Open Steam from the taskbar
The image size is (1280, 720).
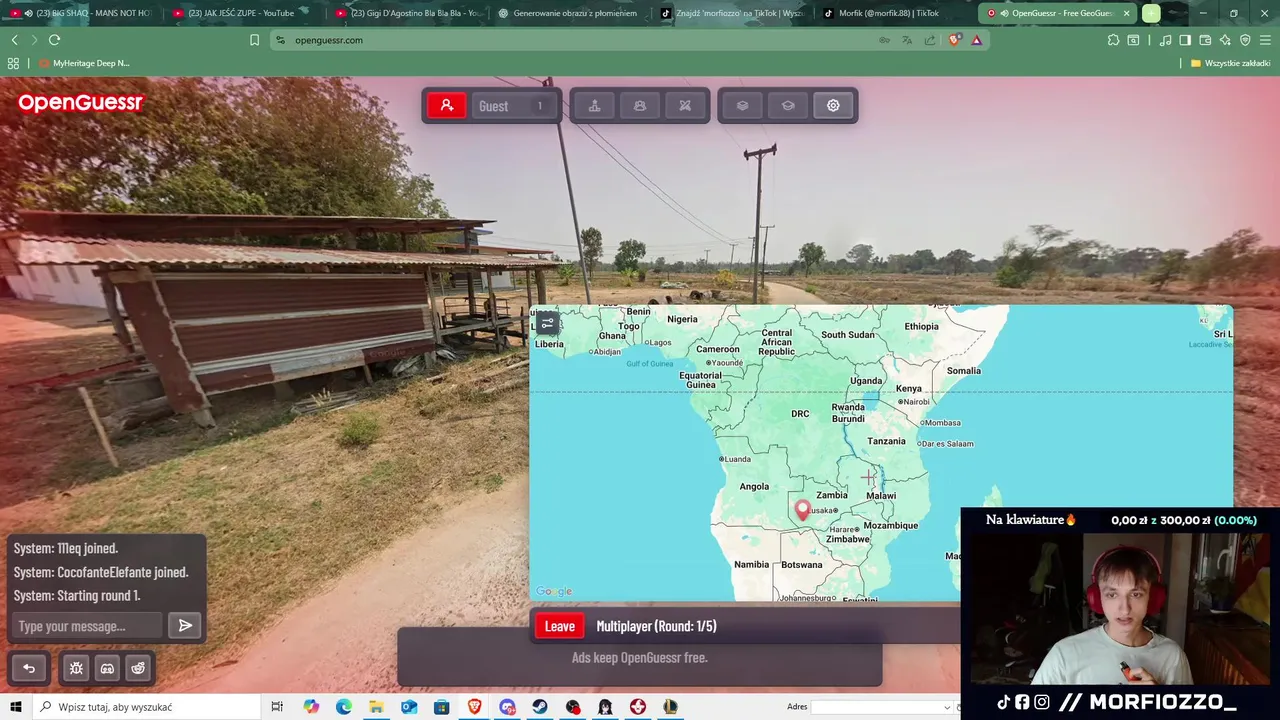pos(540,707)
